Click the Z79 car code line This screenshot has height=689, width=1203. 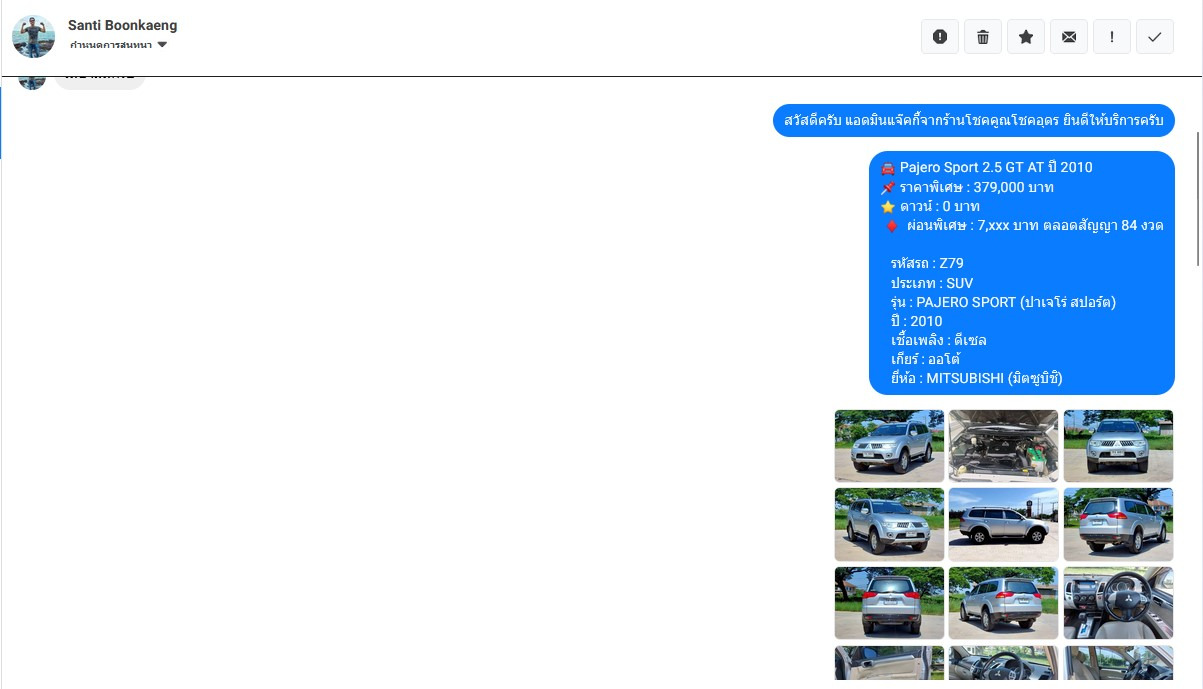pos(927,264)
